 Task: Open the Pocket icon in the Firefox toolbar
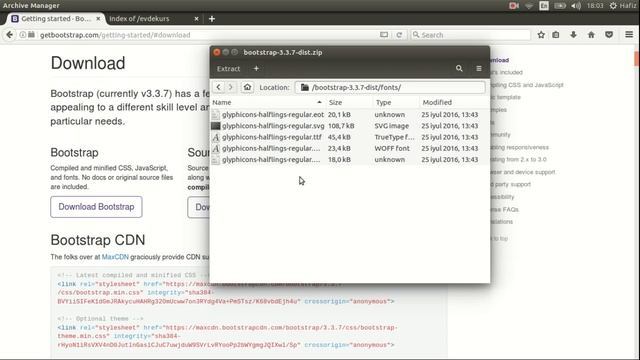pos(609,35)
